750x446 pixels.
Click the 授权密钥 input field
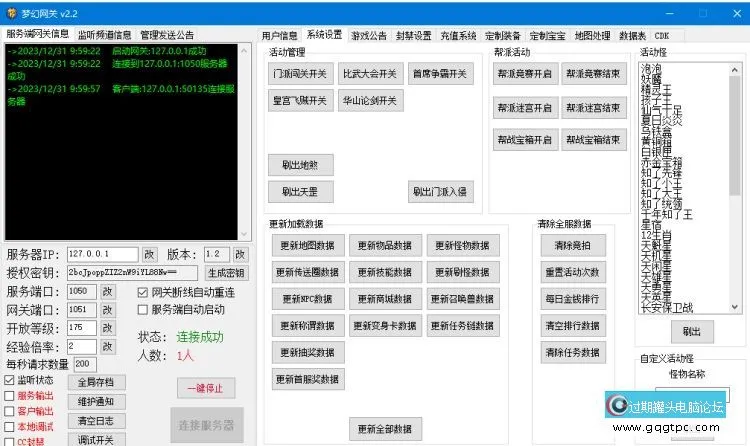(132, 273)
